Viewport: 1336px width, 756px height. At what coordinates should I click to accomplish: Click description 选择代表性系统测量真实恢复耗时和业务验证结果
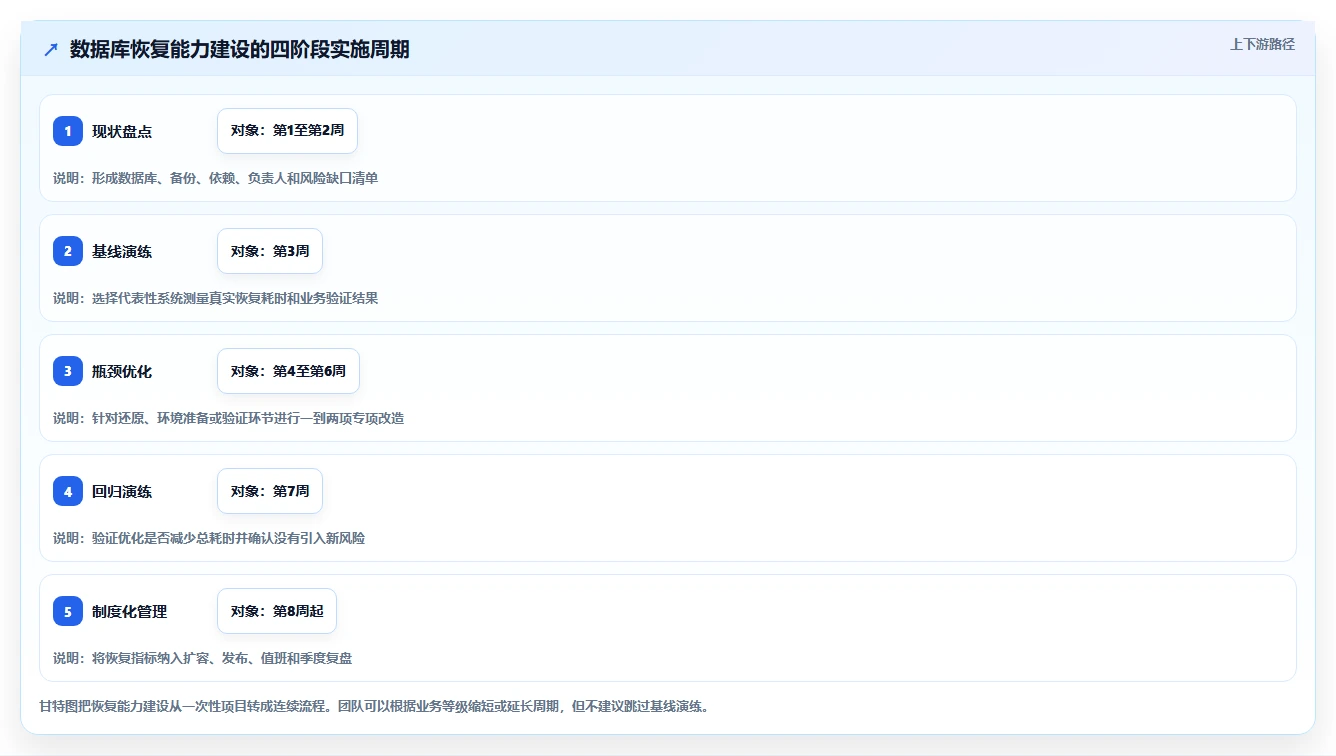pyautogui.click(x=235, y=298)
